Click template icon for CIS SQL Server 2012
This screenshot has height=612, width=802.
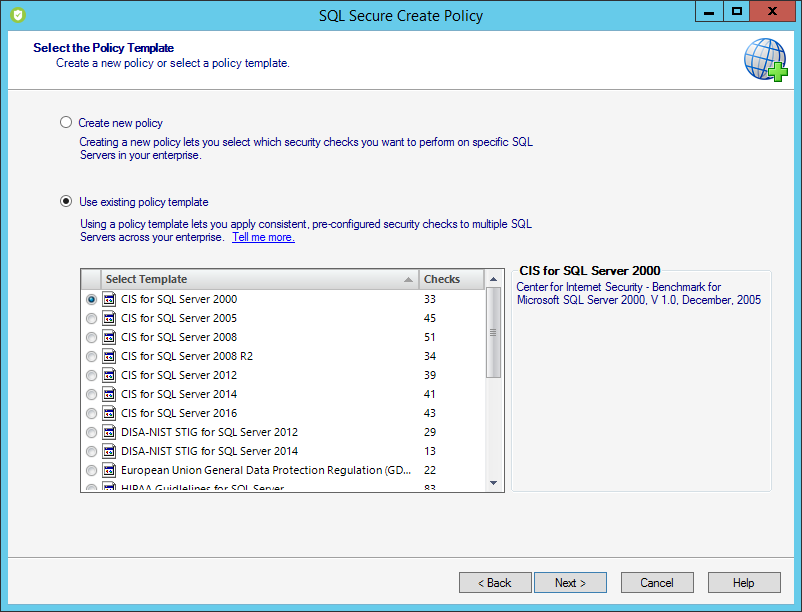(109, 375)
